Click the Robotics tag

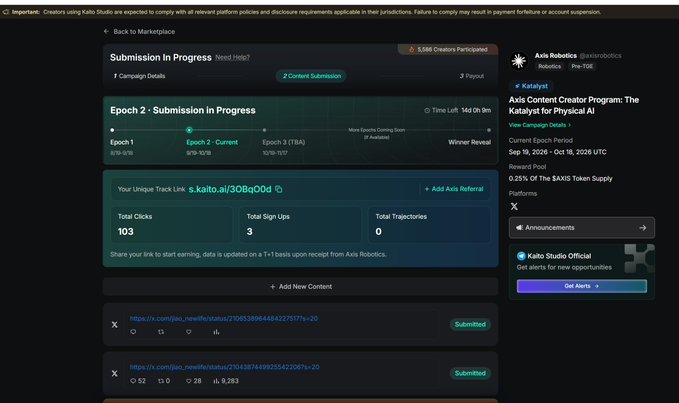(550, 66)
